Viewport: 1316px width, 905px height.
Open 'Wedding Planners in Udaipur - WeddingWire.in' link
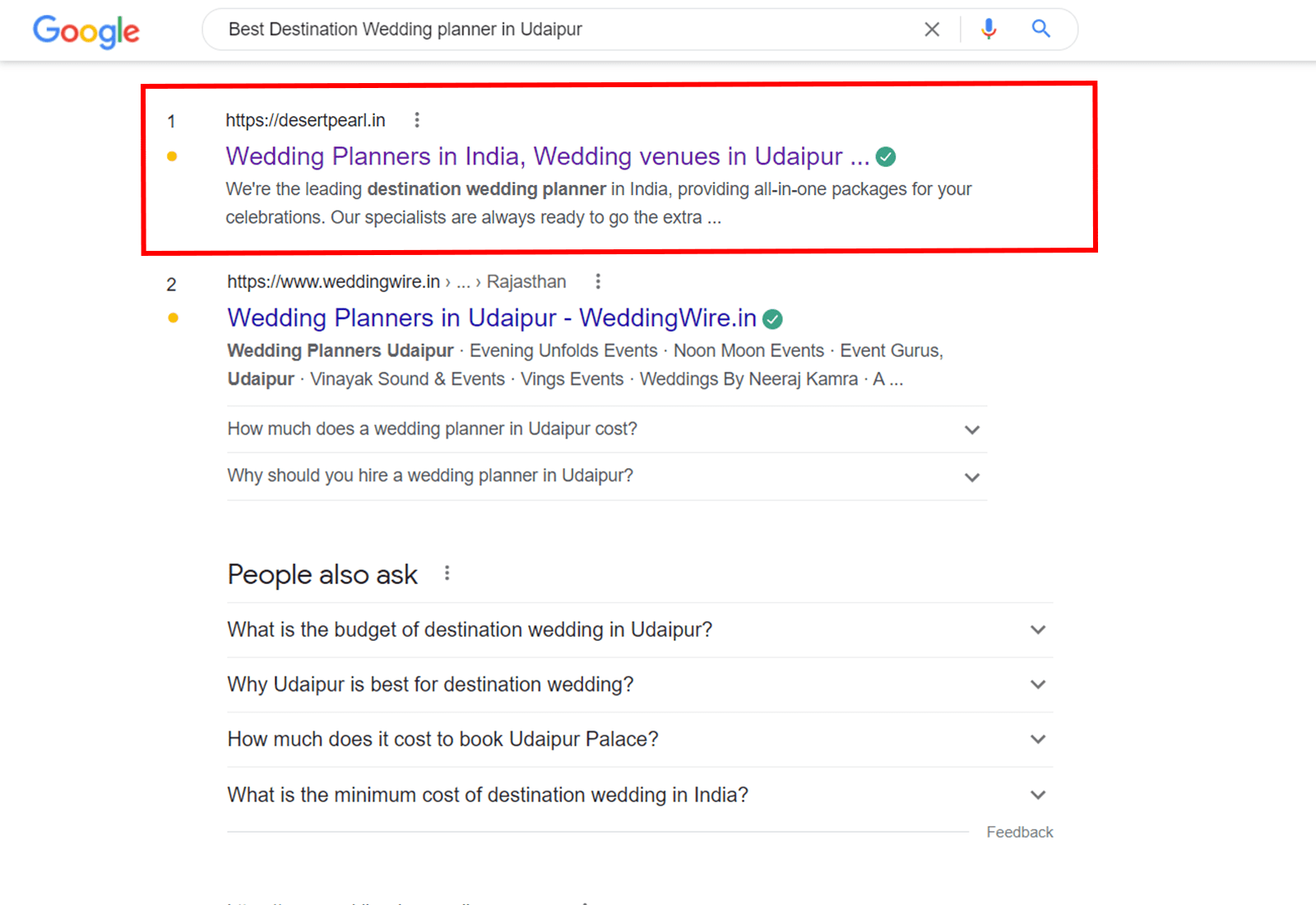[491, 318]
